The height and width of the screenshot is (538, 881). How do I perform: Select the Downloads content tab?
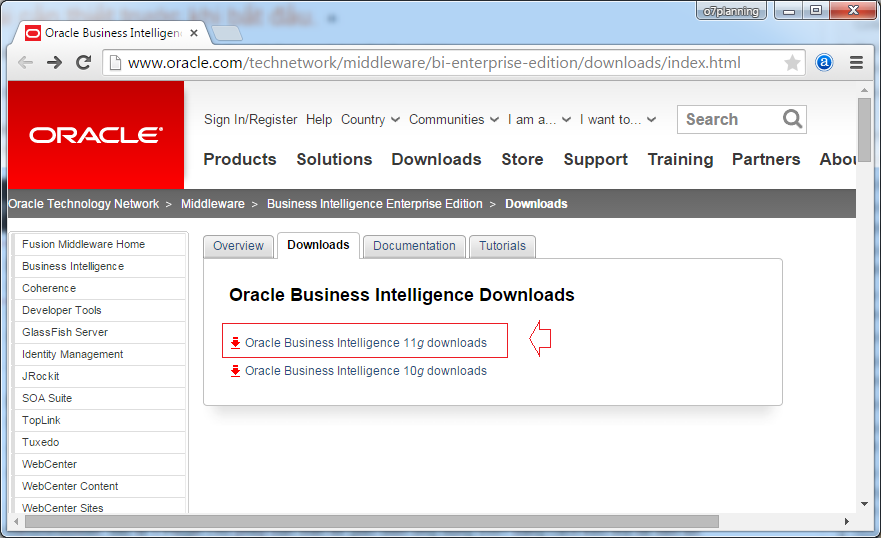click(x=318, y=245)
